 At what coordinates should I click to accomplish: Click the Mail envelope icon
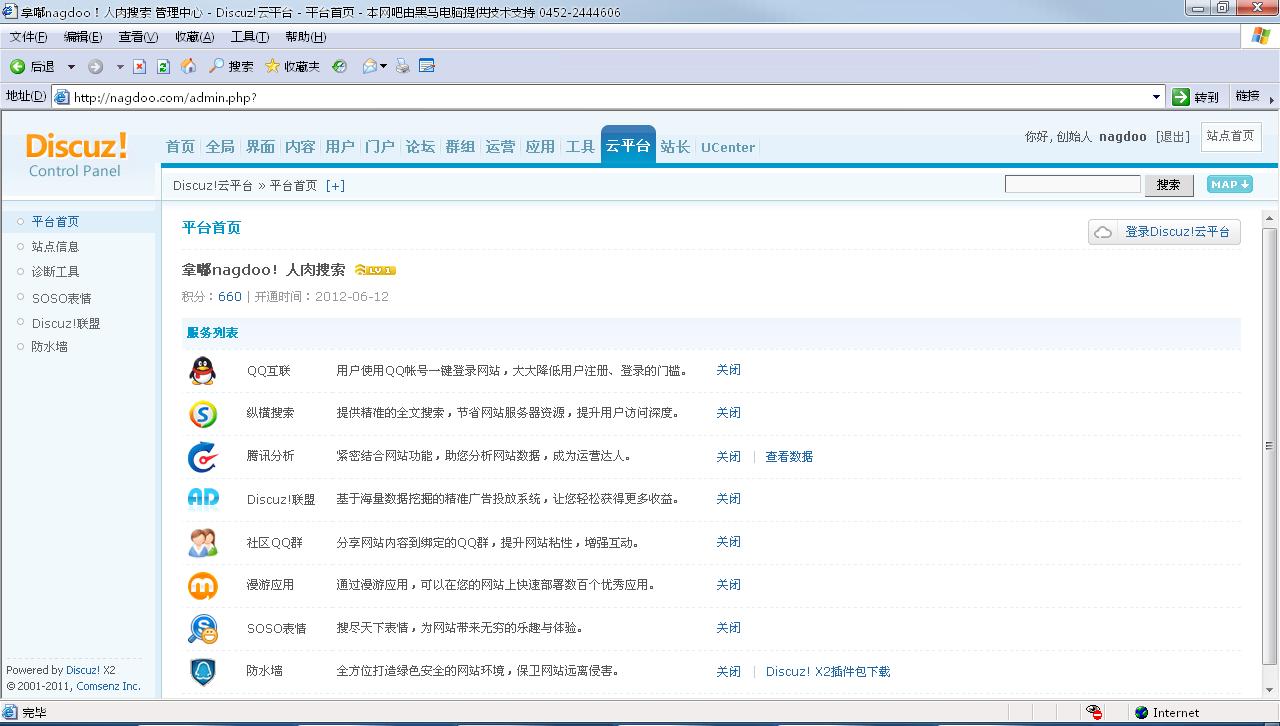click(370, 67)
